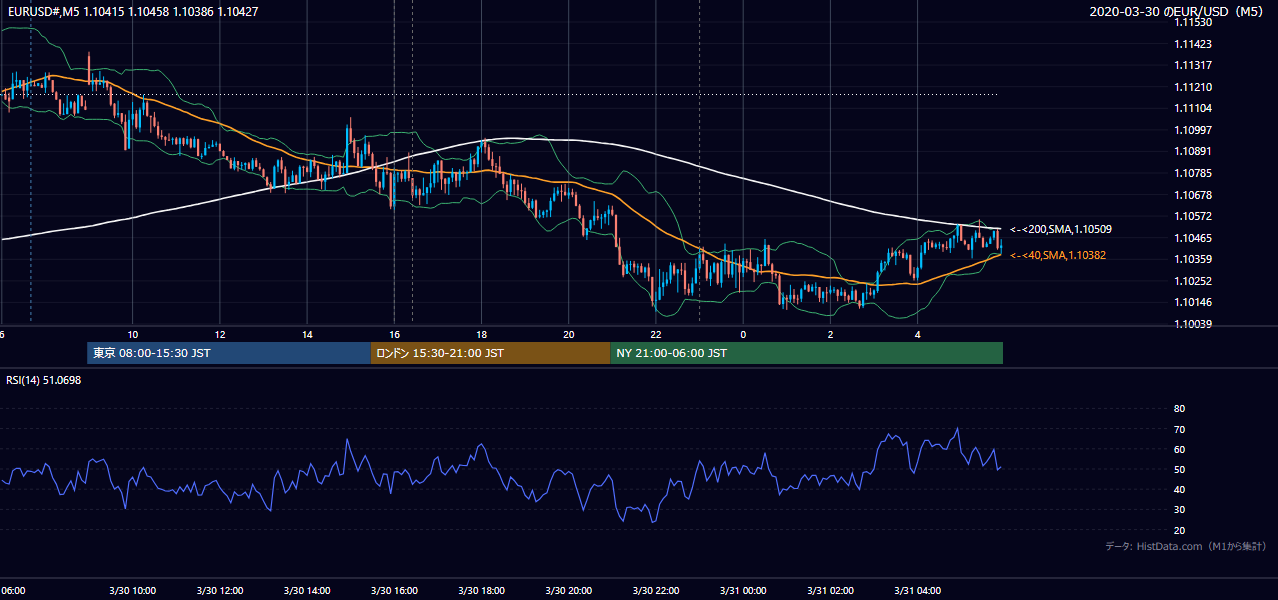
Task: Click the 1.10252 price axis label
Action: 1193,281
